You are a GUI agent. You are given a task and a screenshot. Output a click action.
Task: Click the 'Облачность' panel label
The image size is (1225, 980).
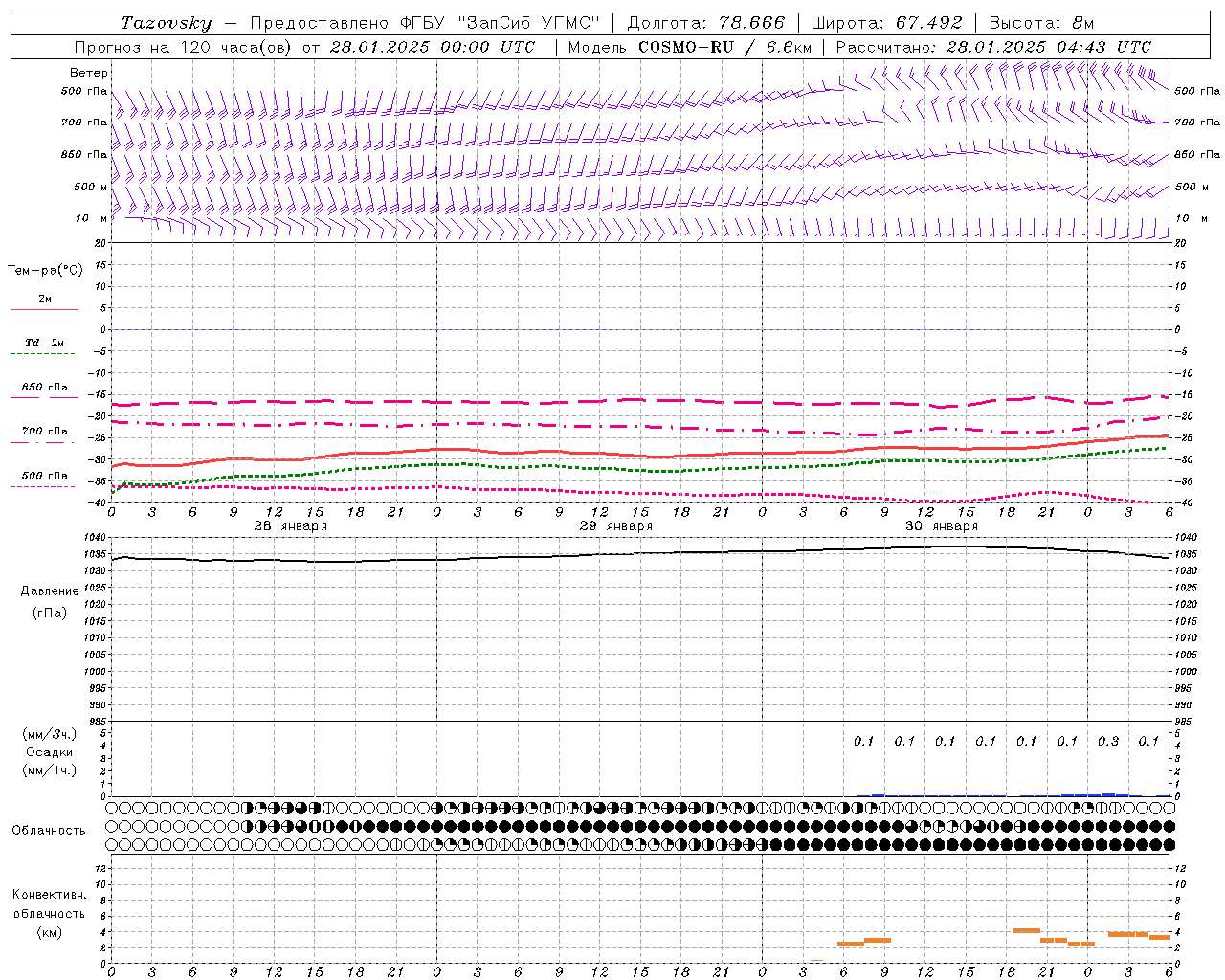[49, 831]
